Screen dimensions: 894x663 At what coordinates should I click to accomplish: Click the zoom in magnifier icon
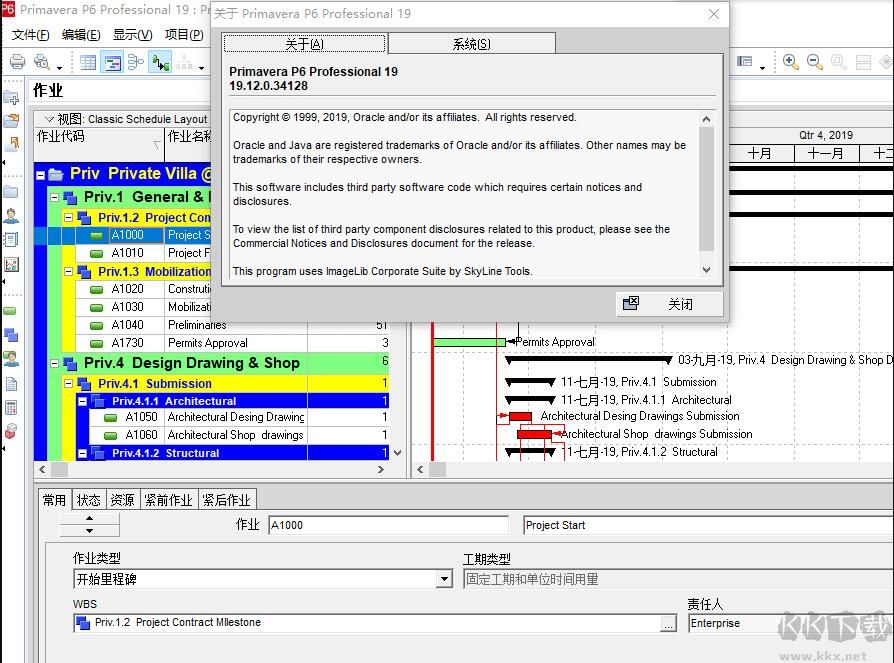tap(790, 62)
